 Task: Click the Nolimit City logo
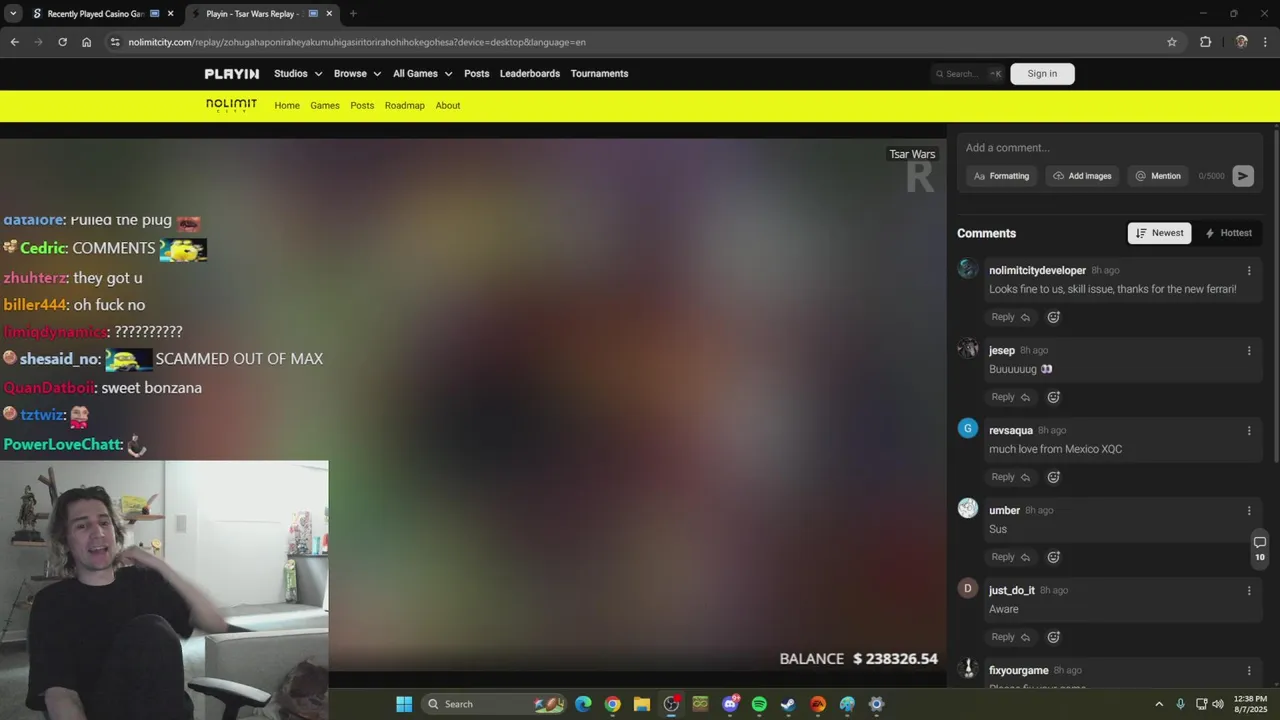[x=232, y=105]
